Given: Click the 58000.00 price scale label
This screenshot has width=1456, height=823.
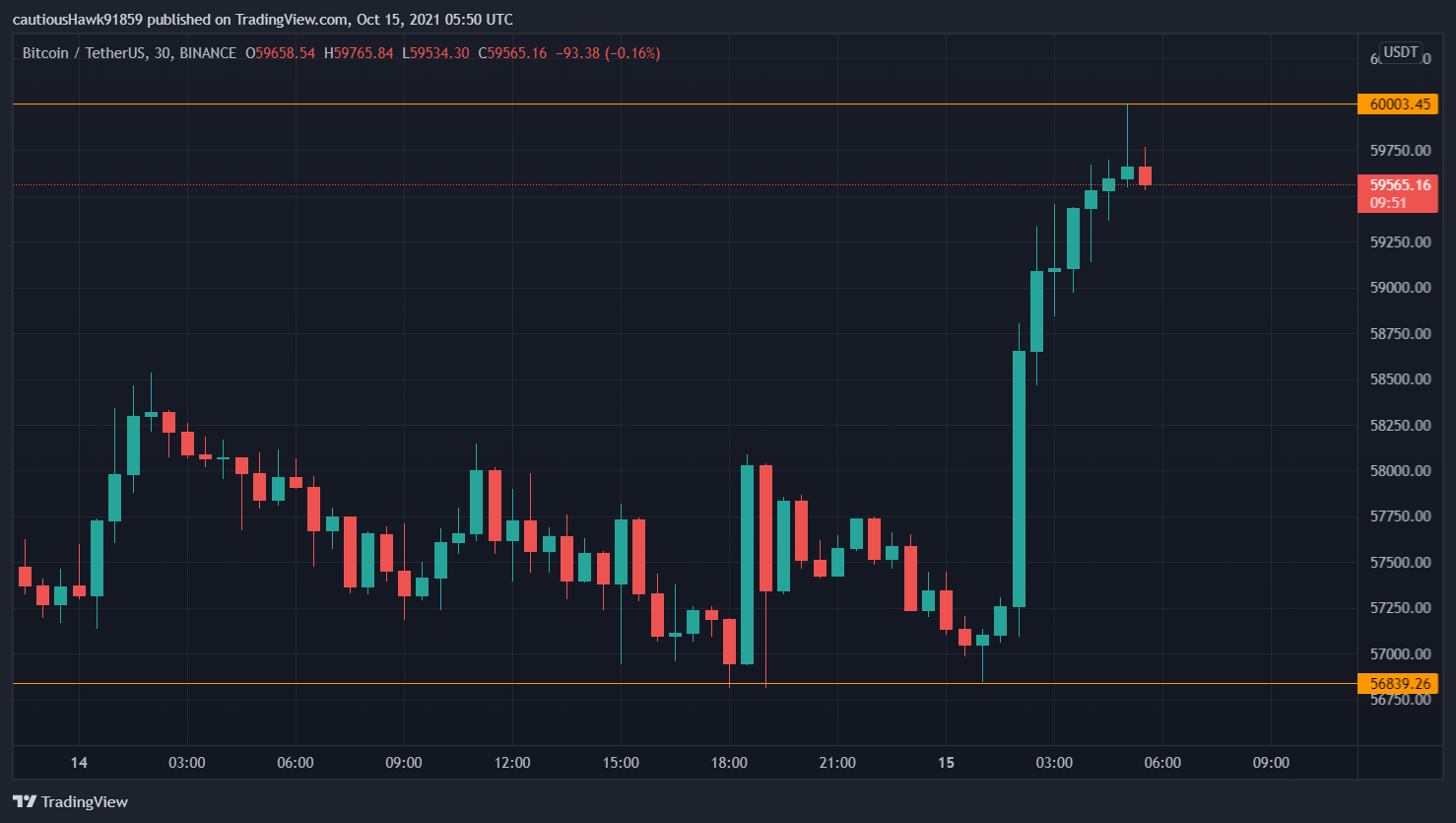Looking at the screenshot, I should pos(1400,471).
